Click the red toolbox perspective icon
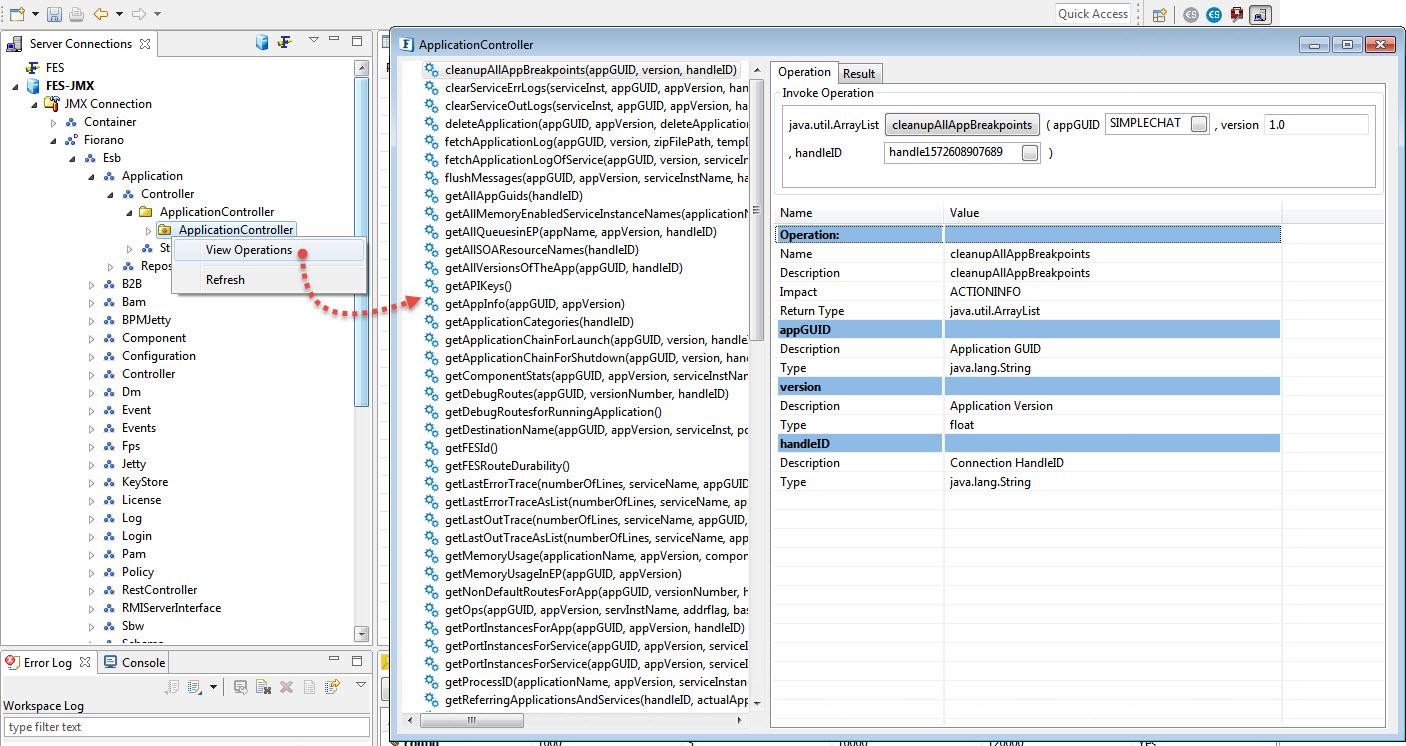The height and width of the screenshot is (746, 1406). [1237, 14]
